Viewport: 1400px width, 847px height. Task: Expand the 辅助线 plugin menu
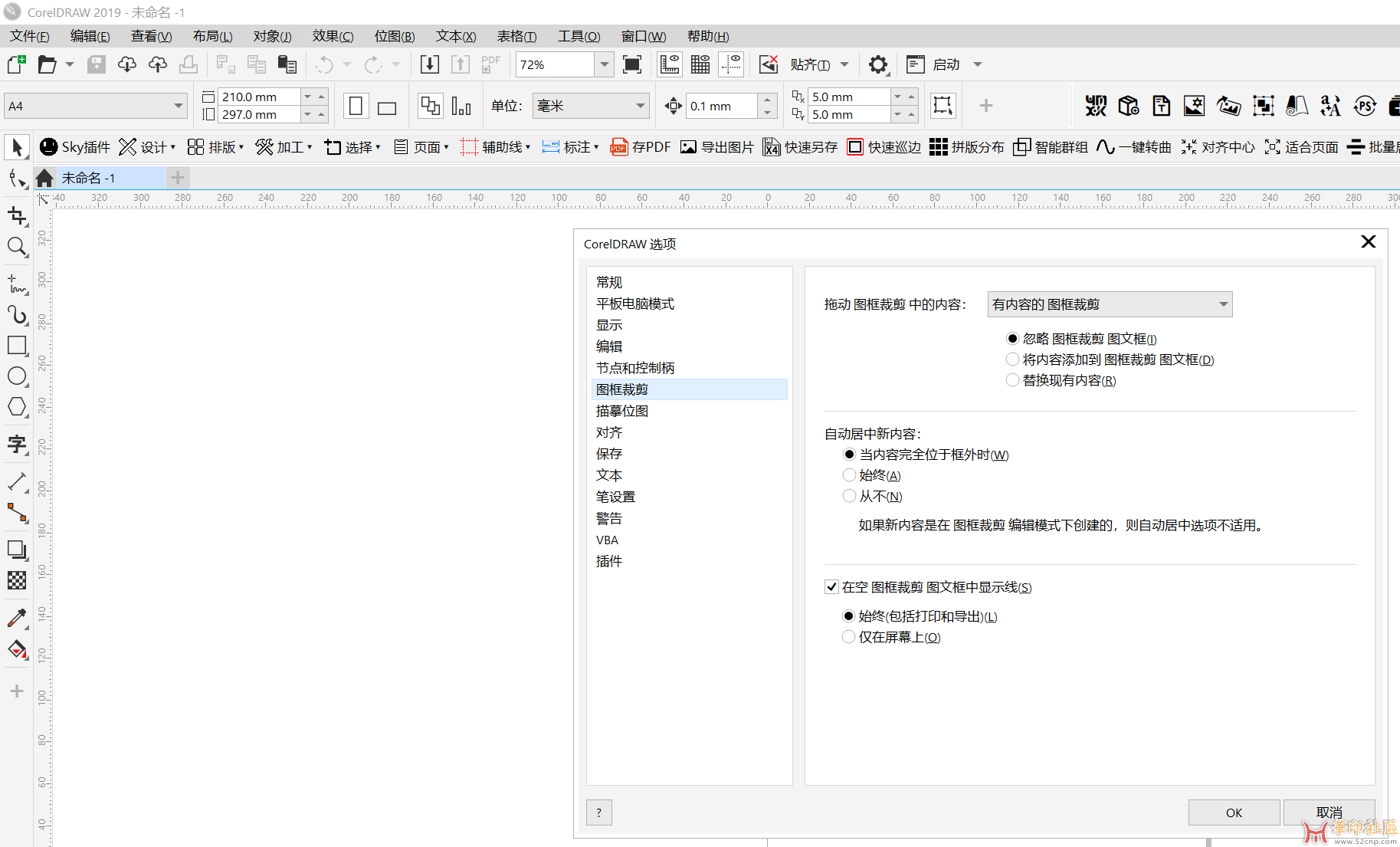point(496,147)
